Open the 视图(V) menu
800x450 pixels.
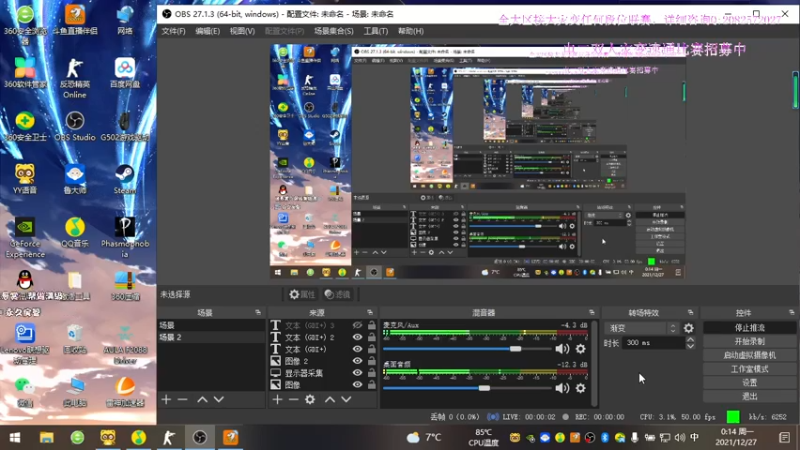(x=242, y=31)
